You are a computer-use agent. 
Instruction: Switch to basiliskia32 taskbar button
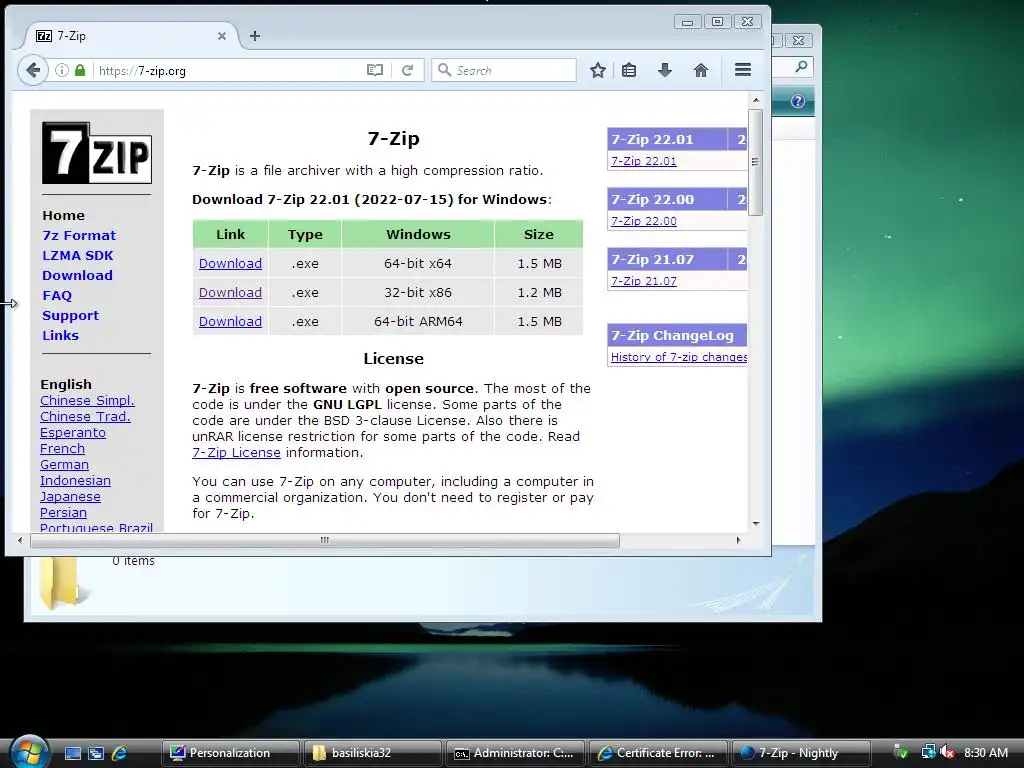(x=372, y=753)
